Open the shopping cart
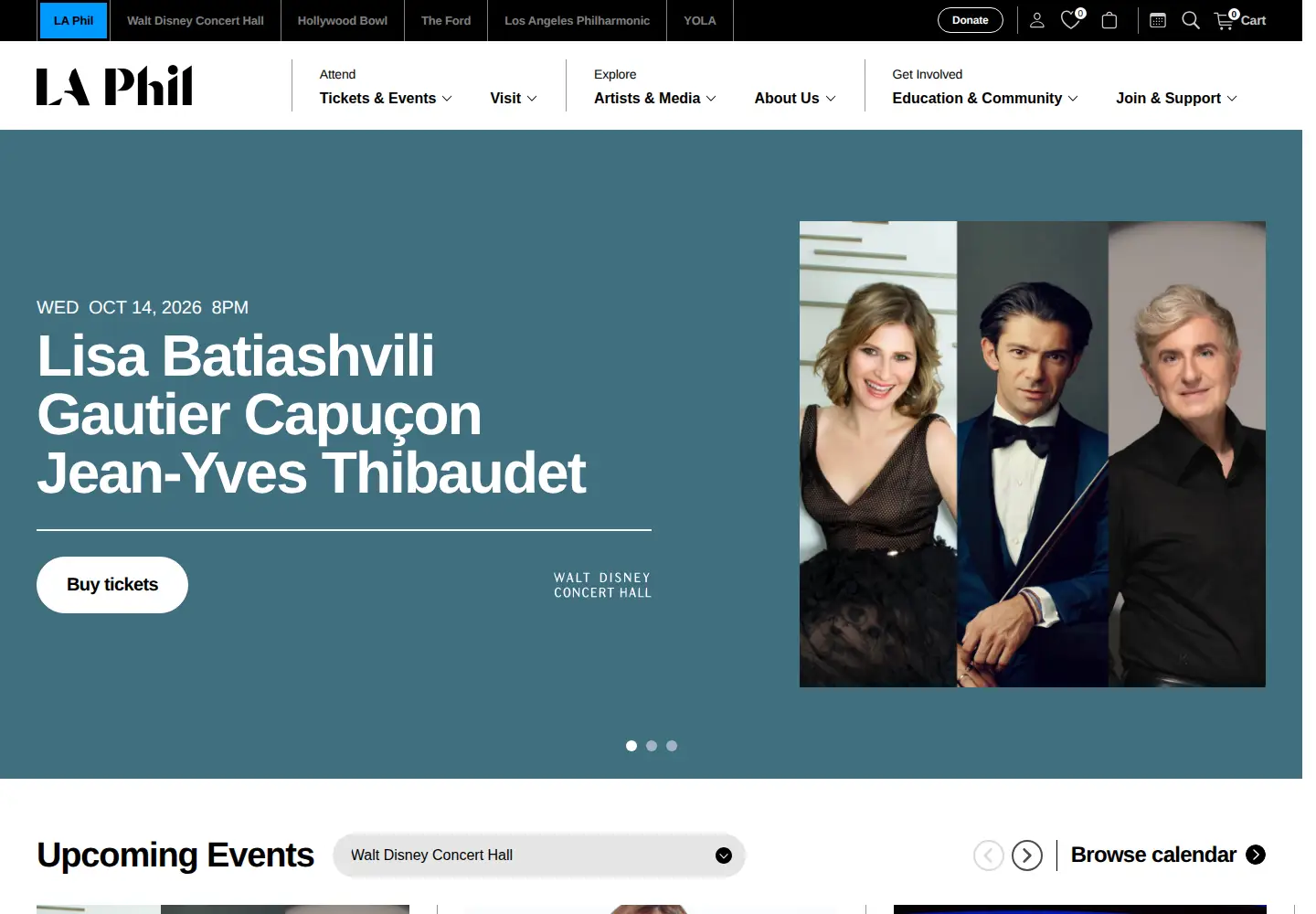 coord(1240,20)
